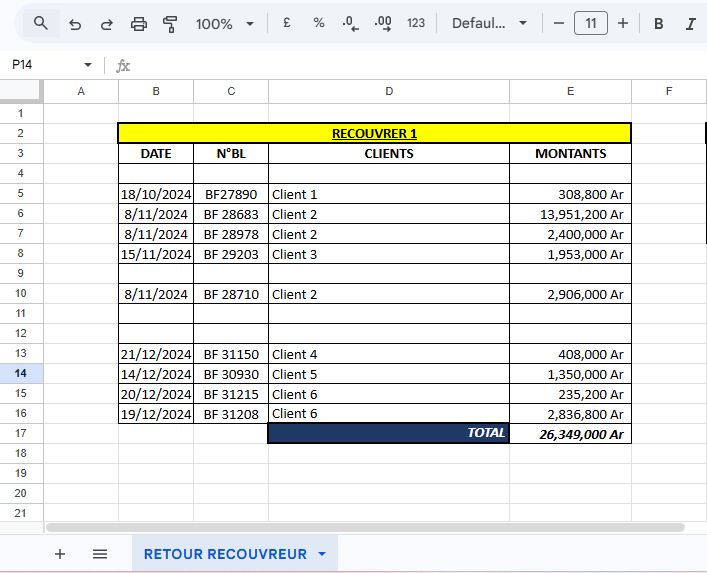Expand the name box dropdown arrow
The image size is (707, 573).
tap(88, 65)
